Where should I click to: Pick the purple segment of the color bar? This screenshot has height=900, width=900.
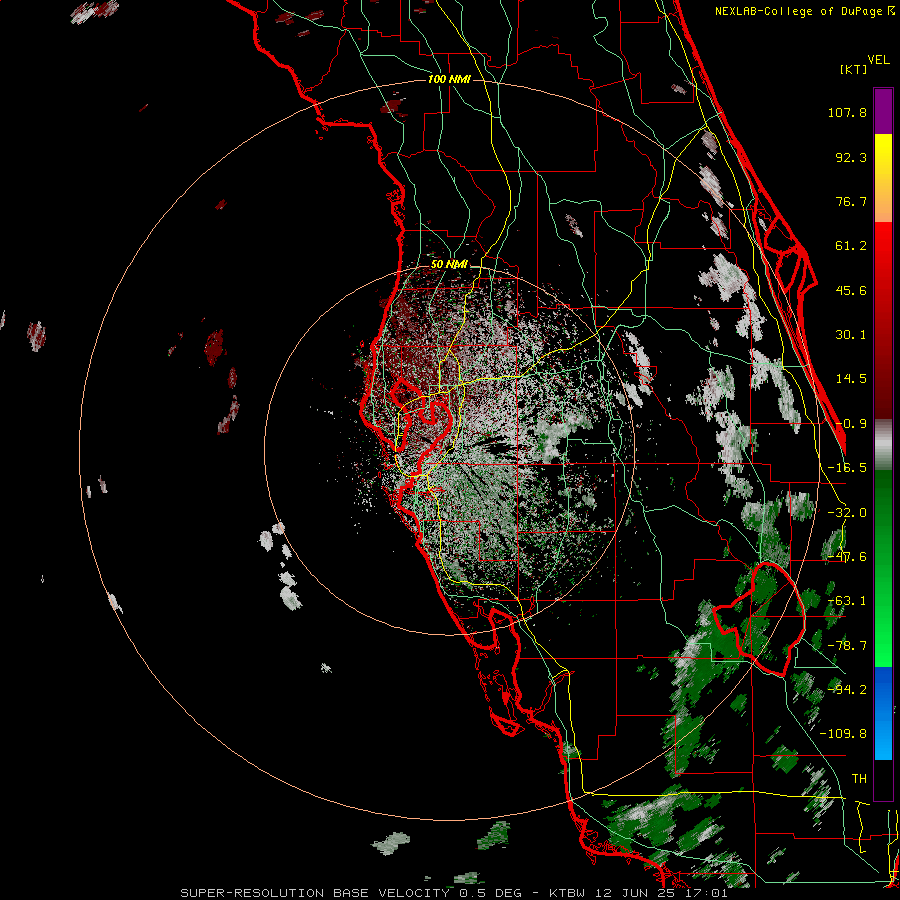(883, 111)
